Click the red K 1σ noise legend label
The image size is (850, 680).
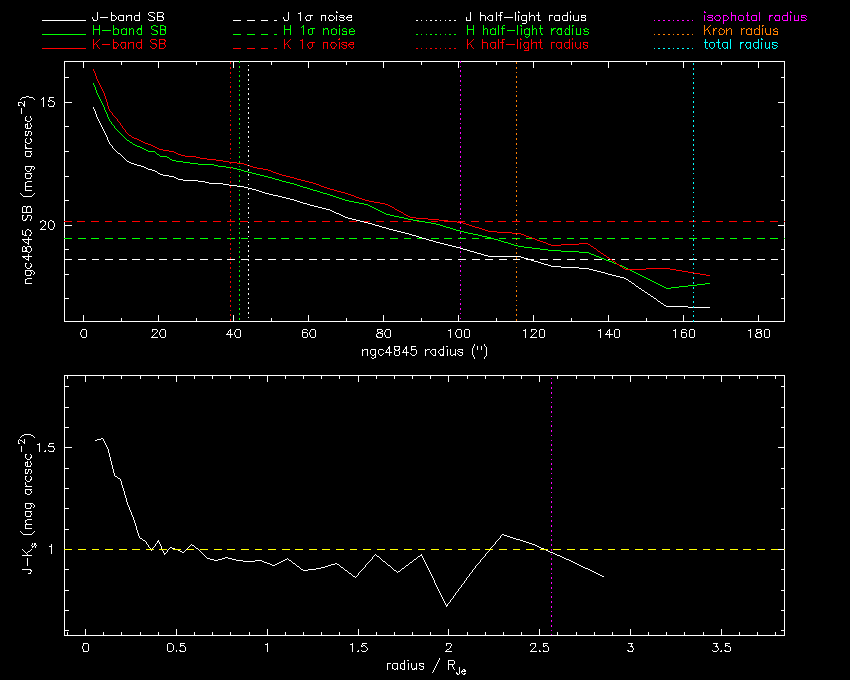point(316,46)
